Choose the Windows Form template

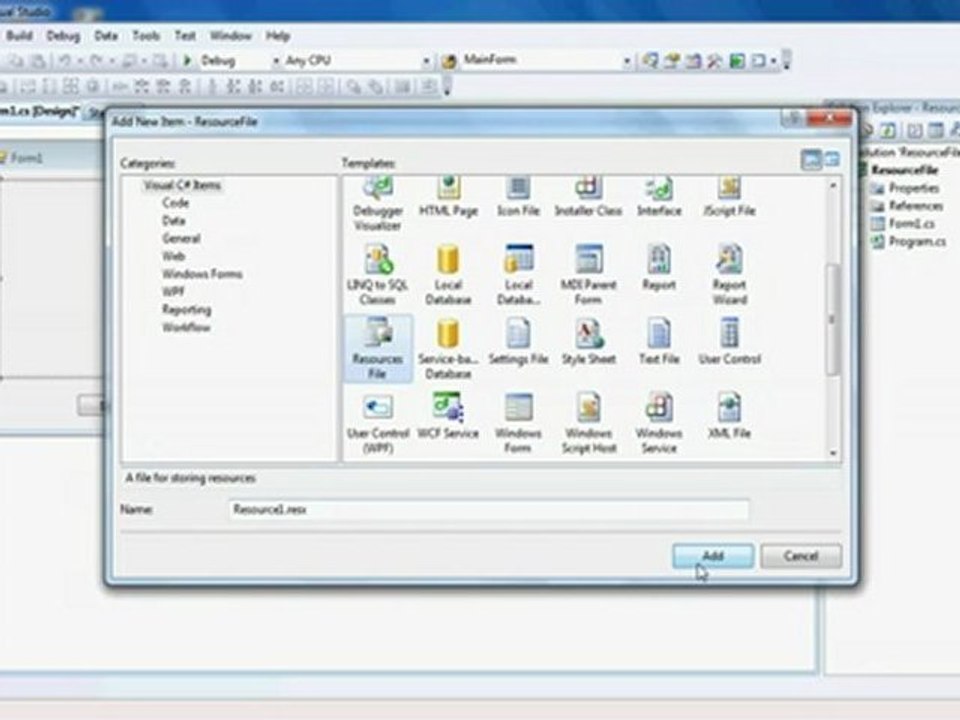click(518, 424)
